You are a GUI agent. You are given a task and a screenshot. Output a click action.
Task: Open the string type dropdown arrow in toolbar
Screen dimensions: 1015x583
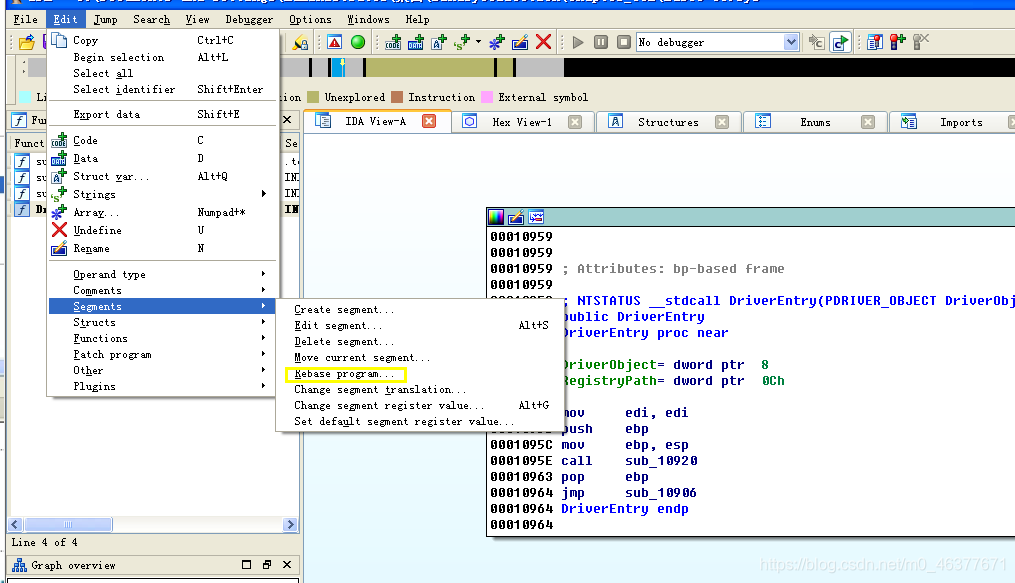coord(478,42)
